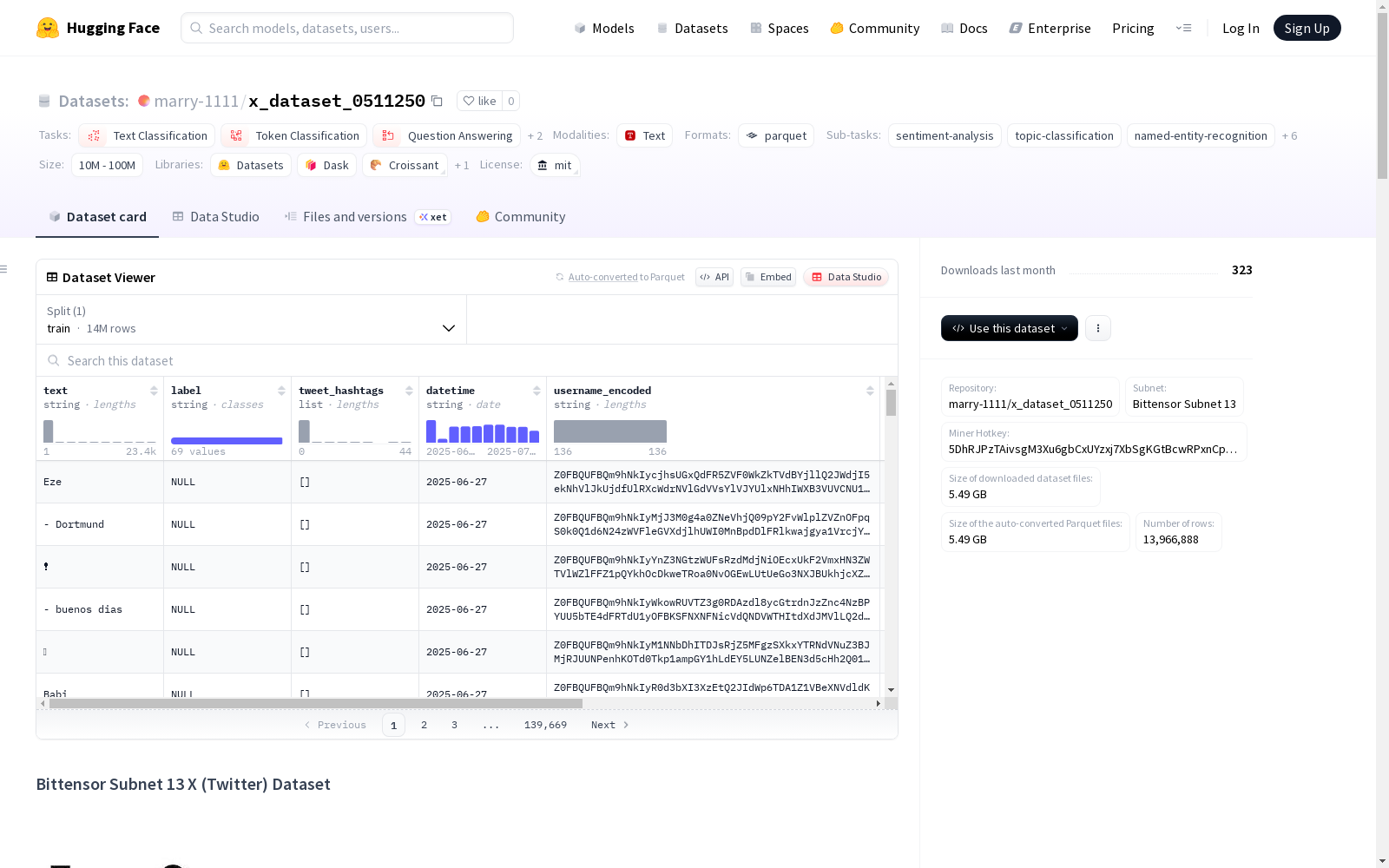Viewport: 1389px width, 868px height.
Task: Click the Dask library tag
Action: click(326, 165)
